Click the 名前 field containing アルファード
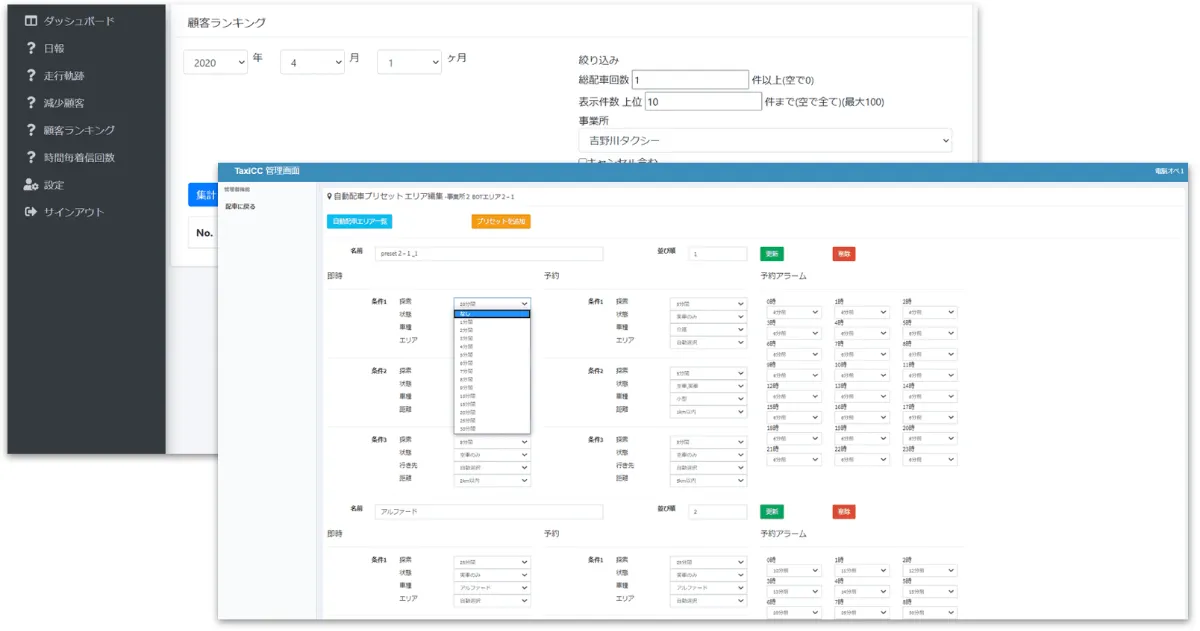 pos(489,511)
